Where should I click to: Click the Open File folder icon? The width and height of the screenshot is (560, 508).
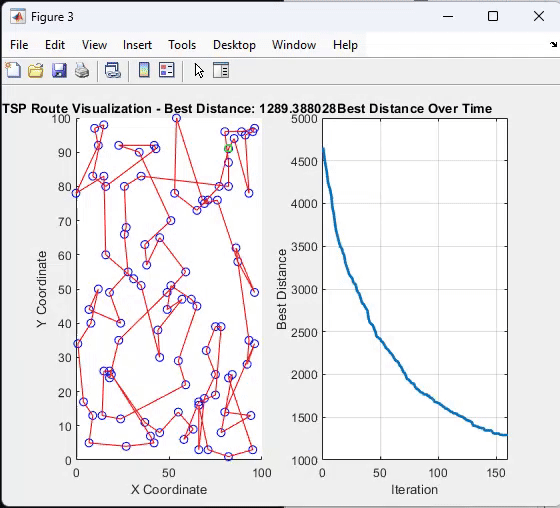[36, 70]
